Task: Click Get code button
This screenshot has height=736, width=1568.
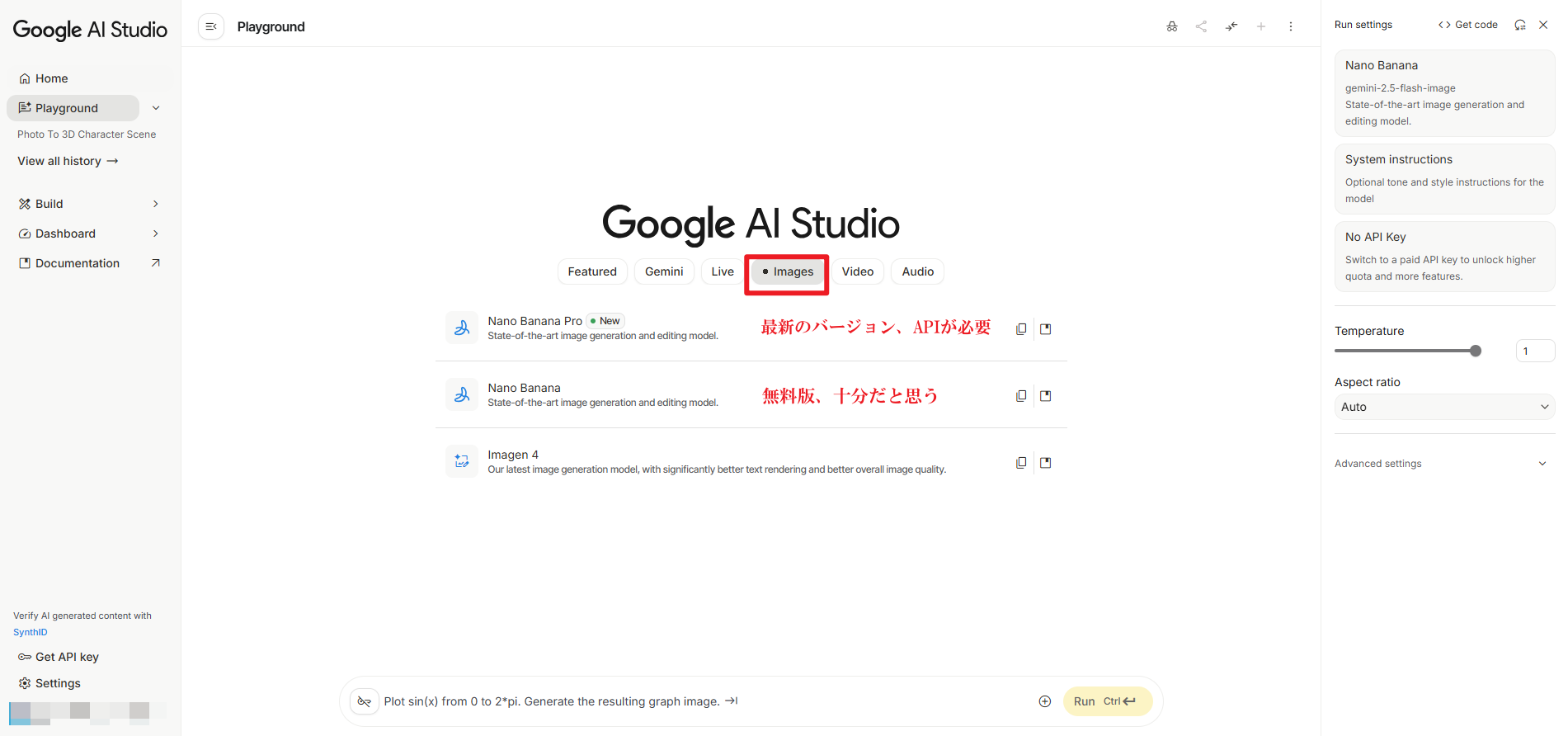Action: tap(1468, 25)
